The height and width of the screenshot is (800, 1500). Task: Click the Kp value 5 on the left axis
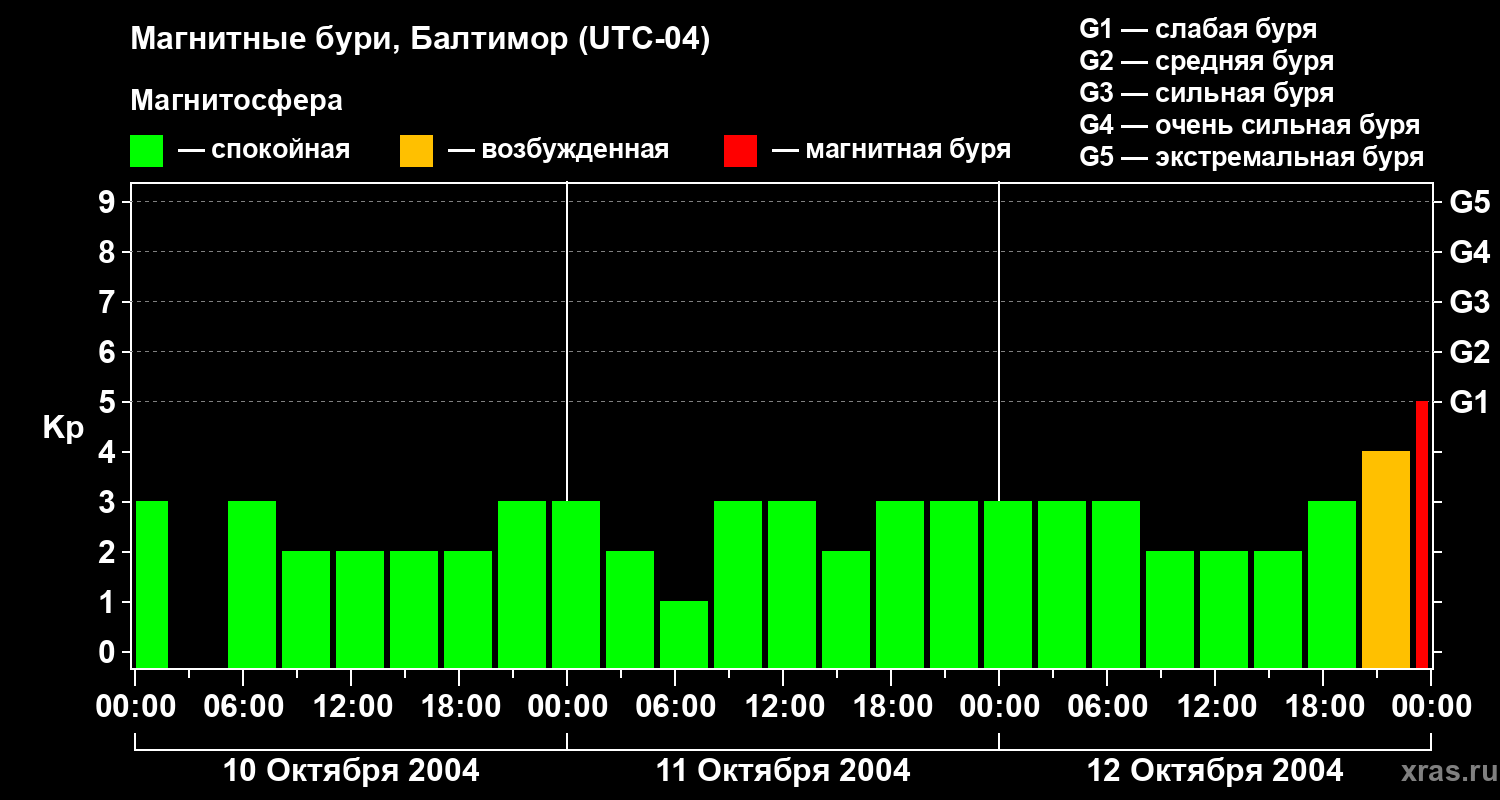click(109, 402)
